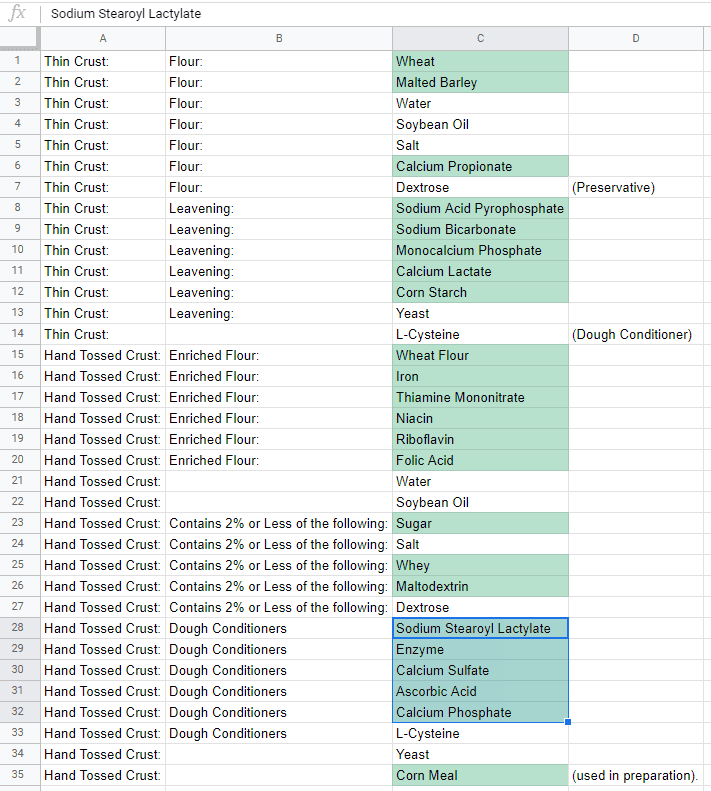Viewport: 711px width, 791px height.
Task: Select the green Wheat cell
Action: pyautogui.click(x=480, y=61)
